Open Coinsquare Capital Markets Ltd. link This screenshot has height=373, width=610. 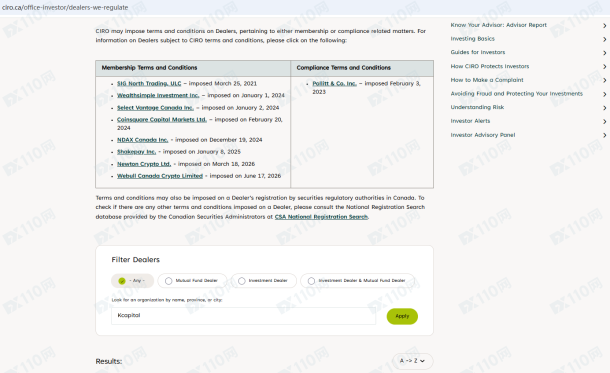point(162,120)
